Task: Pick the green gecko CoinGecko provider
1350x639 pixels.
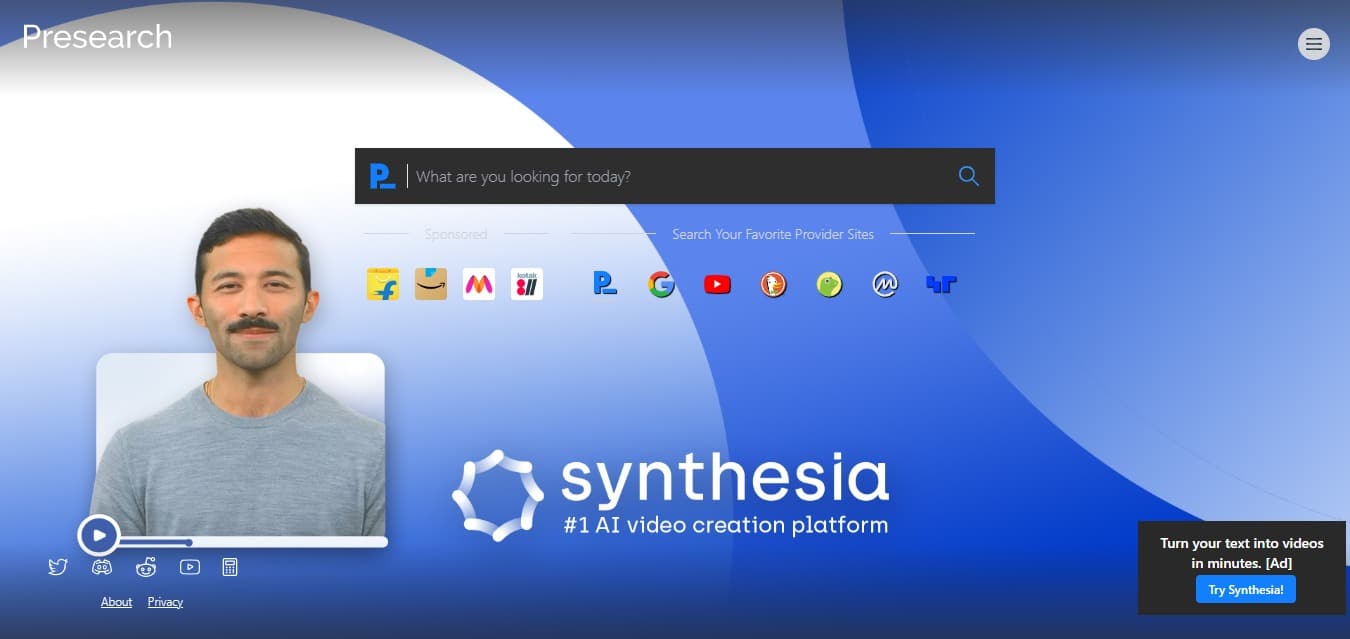Action: 829,285
